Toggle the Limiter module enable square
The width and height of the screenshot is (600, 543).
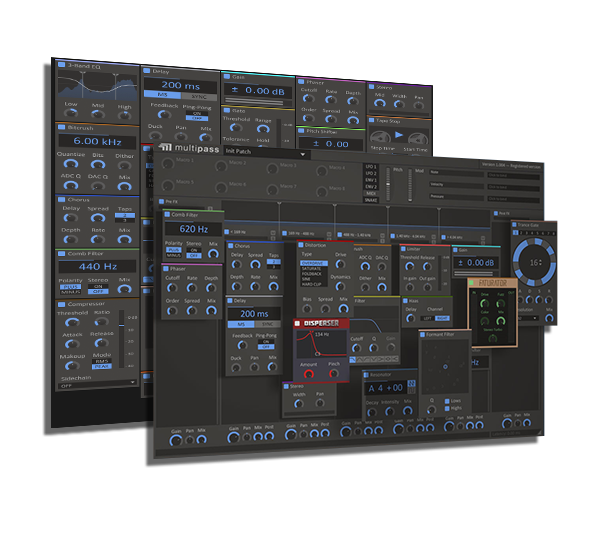pos(403,249)
